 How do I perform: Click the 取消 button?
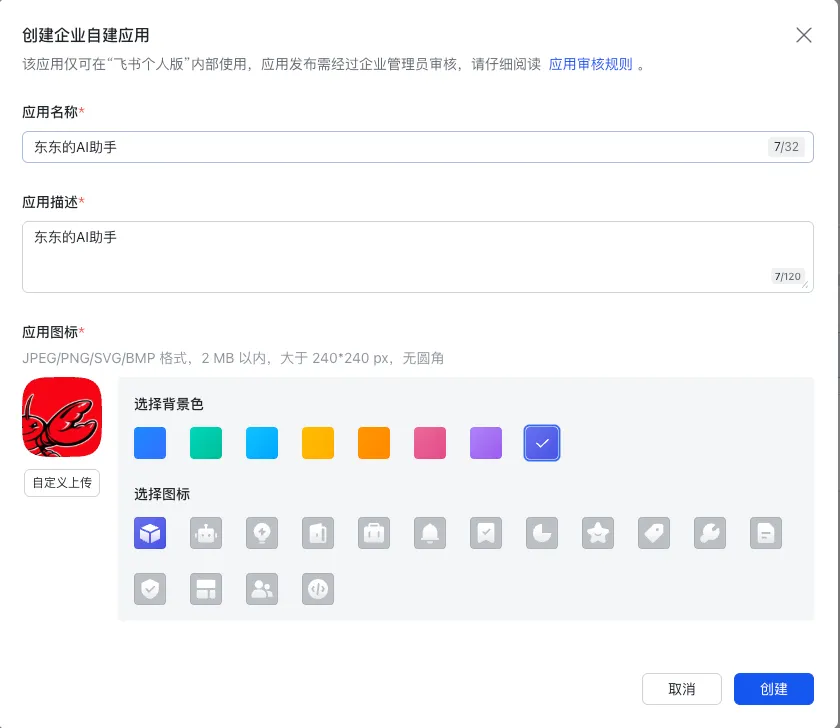click(x=681, y=689)
